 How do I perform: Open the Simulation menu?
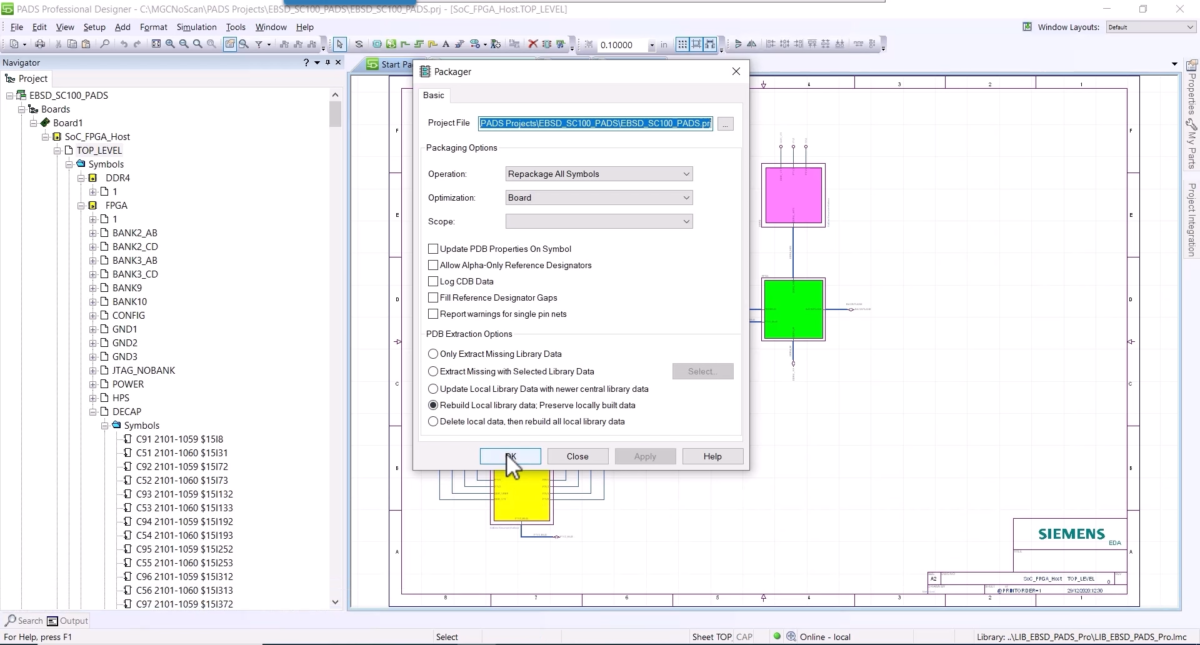pyautogui.click(x=196, y=27)
